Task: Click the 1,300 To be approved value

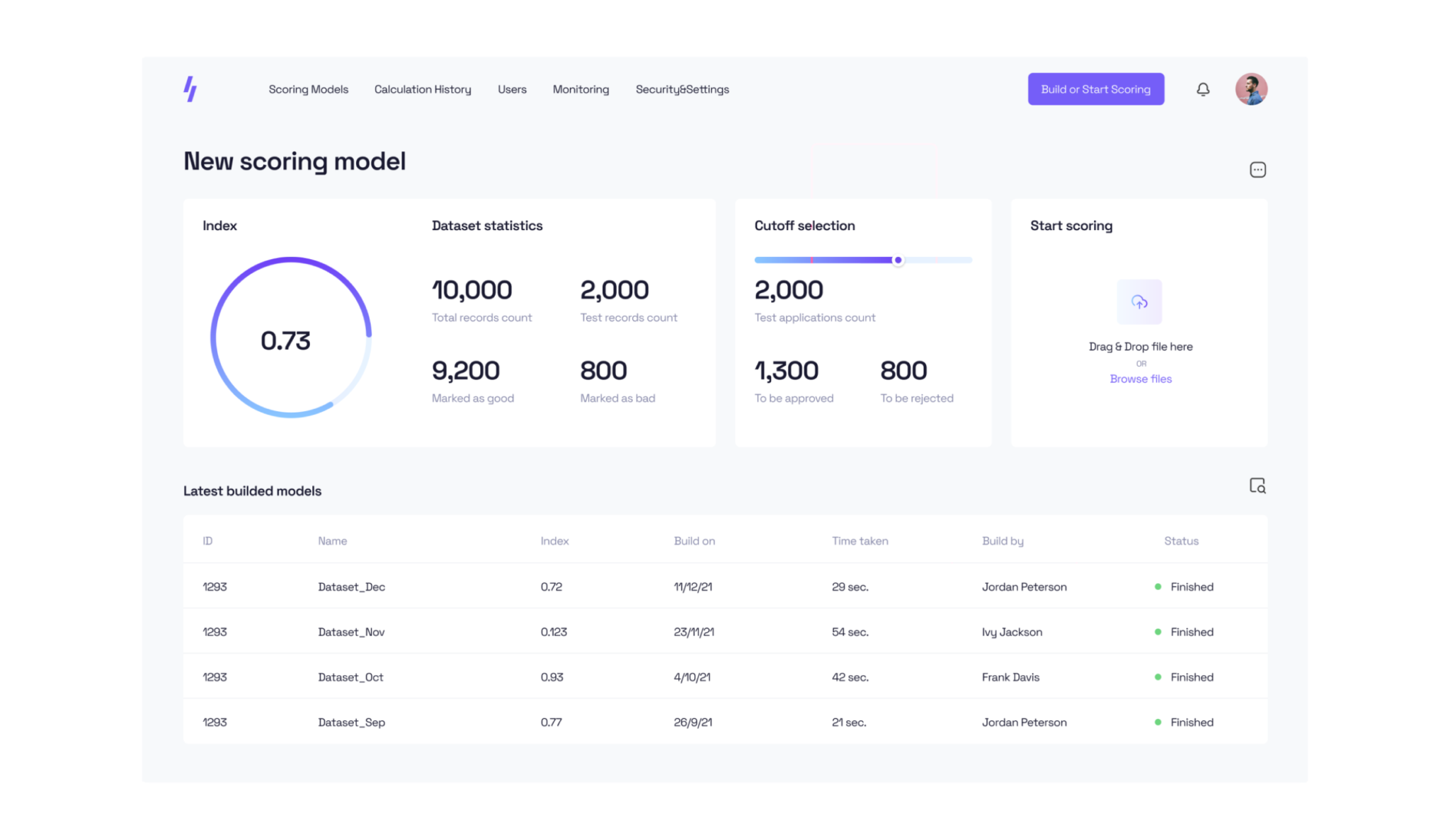Action: [x=786, y=371]
